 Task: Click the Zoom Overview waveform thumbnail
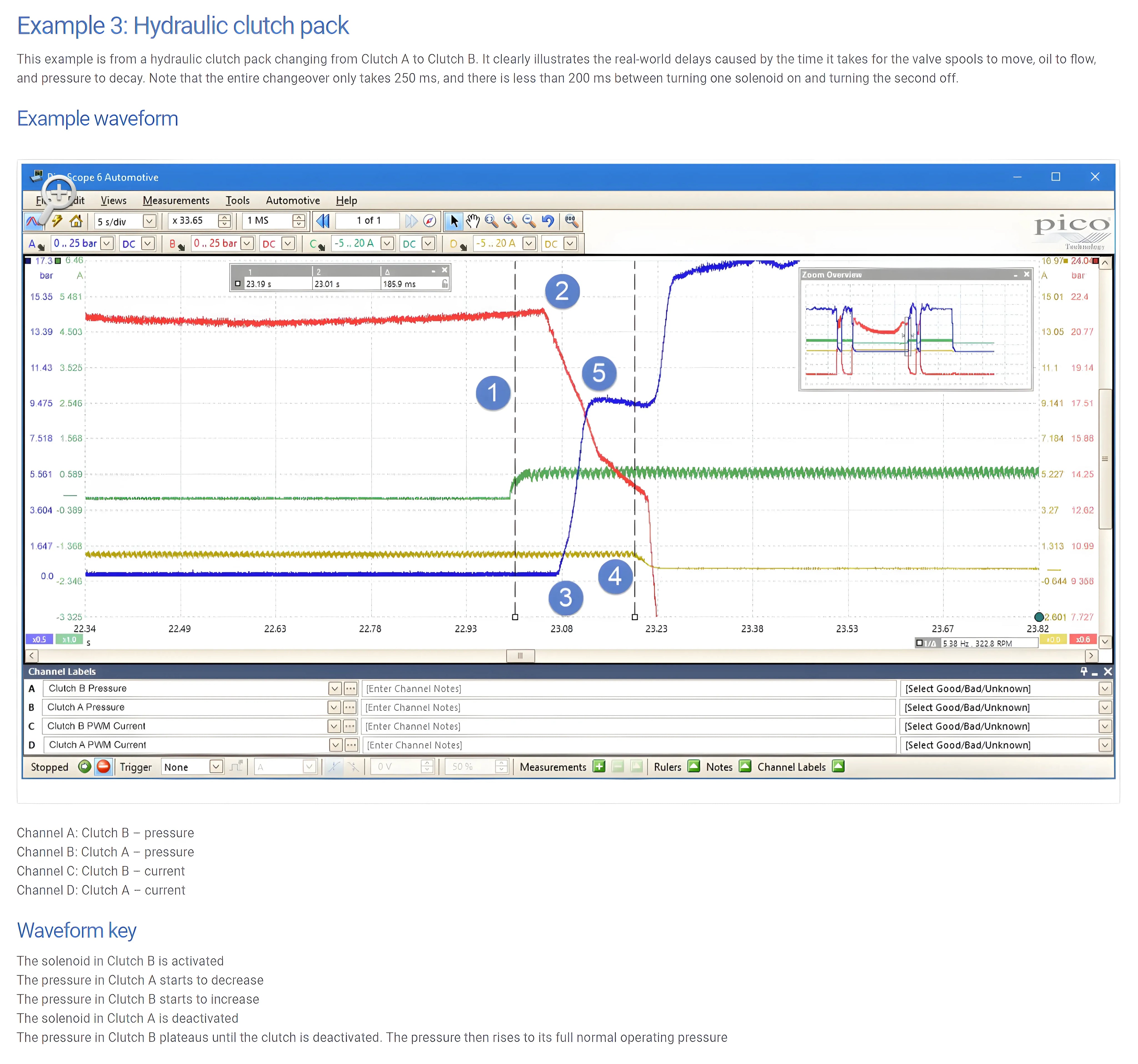[916, 335]
